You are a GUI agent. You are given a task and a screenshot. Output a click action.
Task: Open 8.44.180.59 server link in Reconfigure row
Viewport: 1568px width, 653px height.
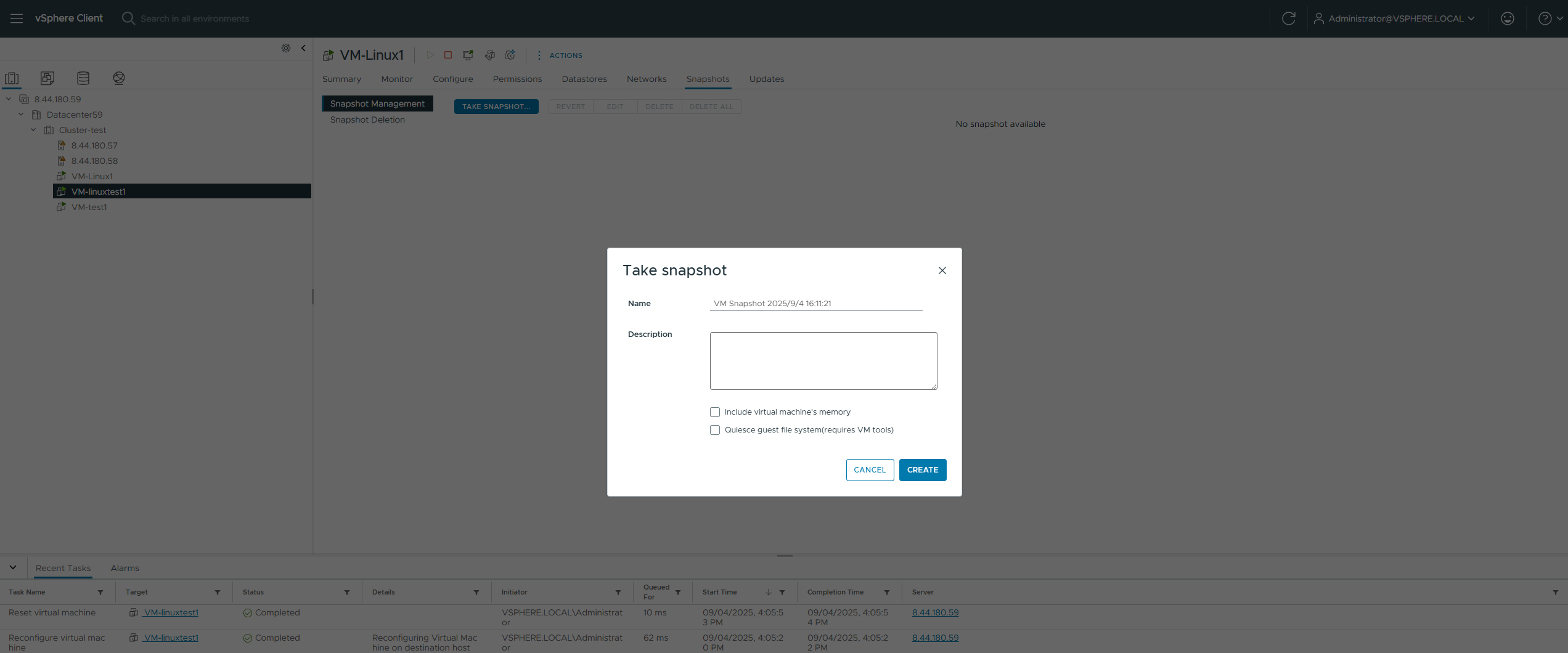tap(935, 638)
